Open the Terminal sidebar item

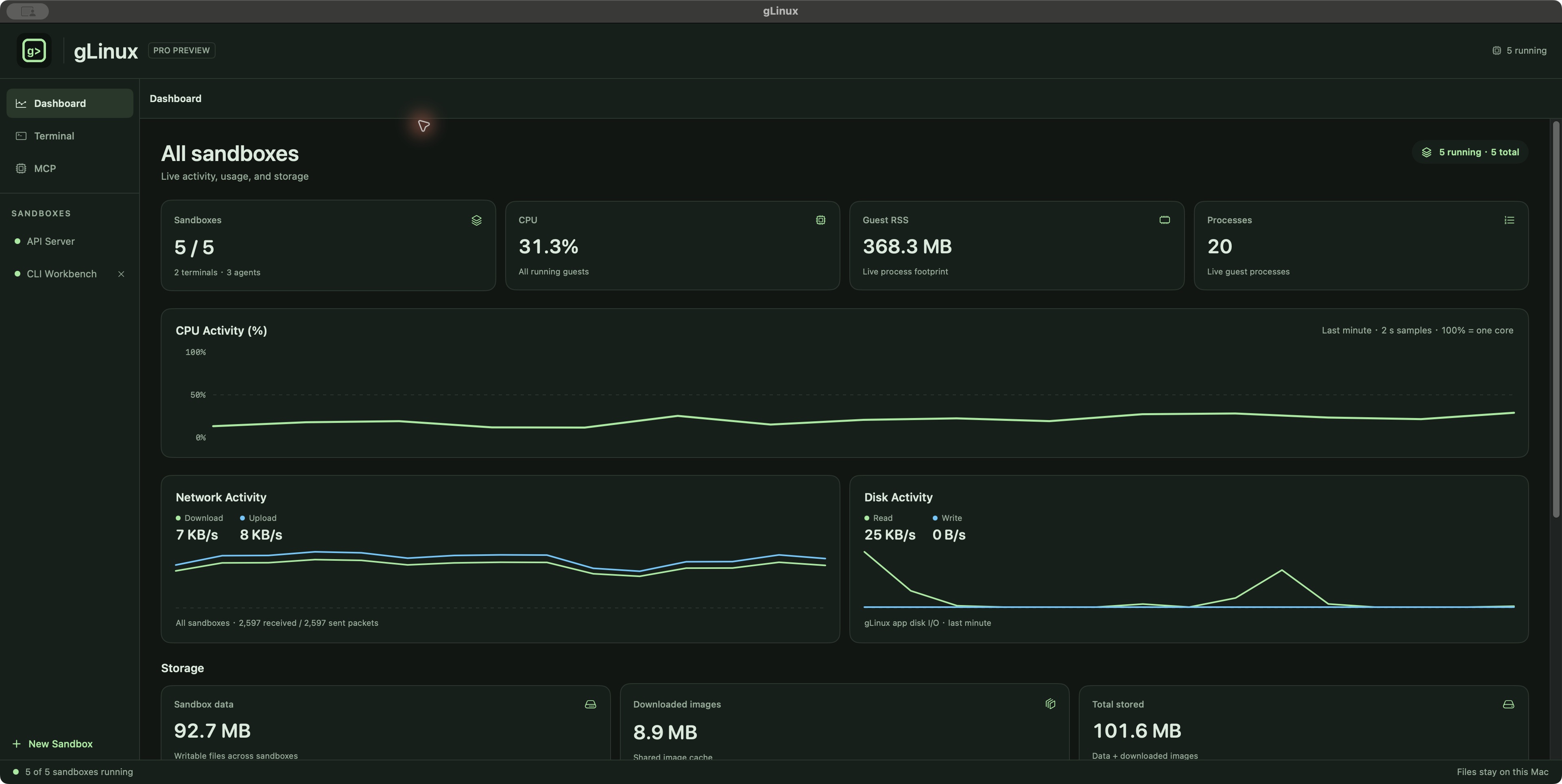tap(70, 136)
